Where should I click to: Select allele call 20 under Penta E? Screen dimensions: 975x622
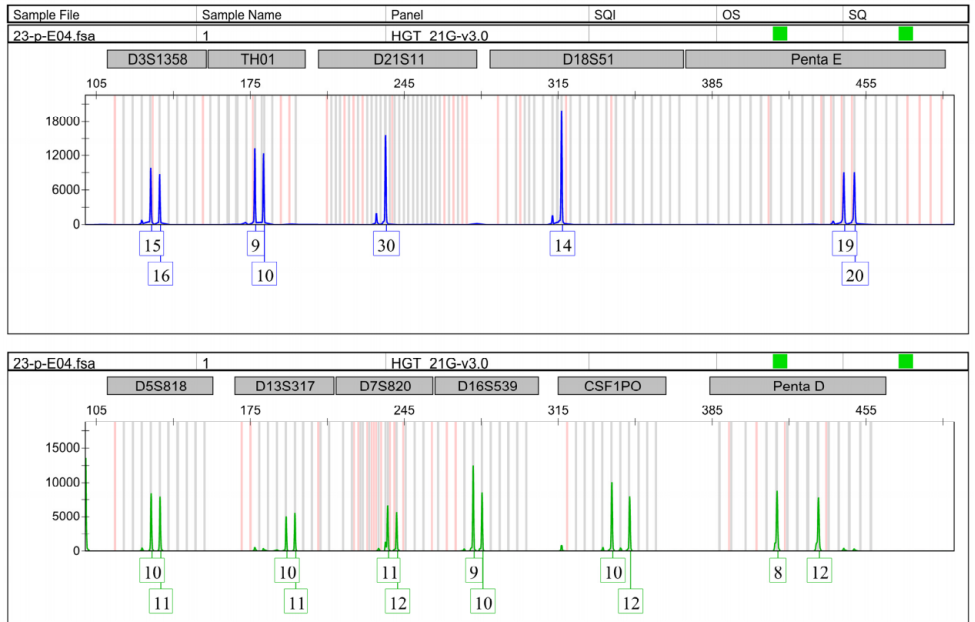(x=855, y=275)
